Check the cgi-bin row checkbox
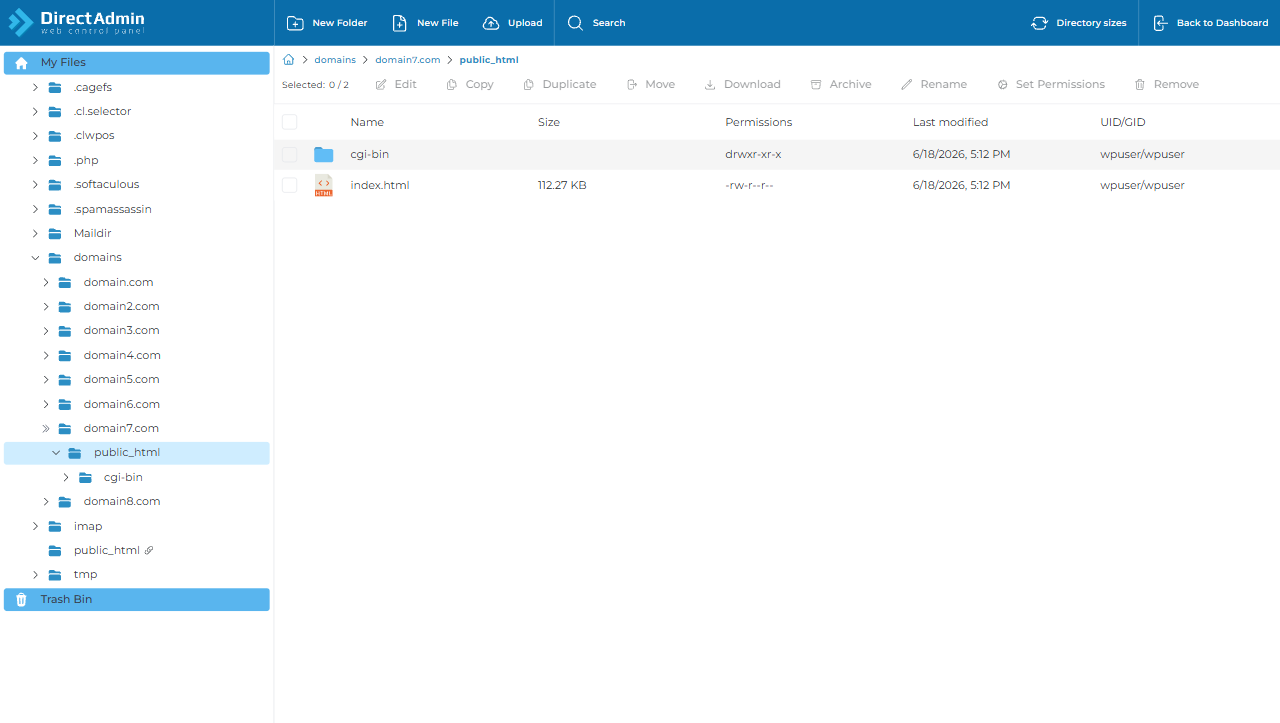 click(x=289, y=155)
